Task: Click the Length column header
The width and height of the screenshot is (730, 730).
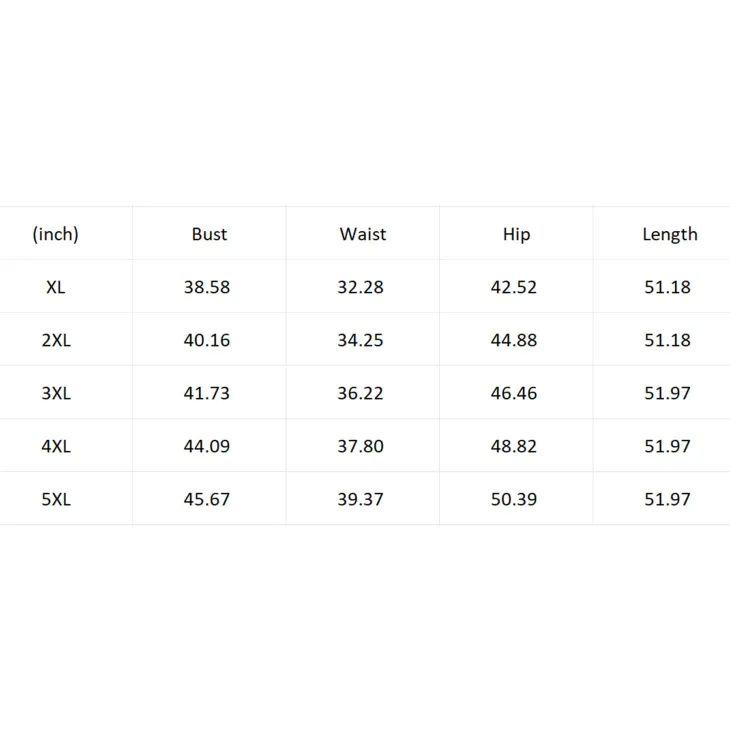Action: [x=670, y=235]
